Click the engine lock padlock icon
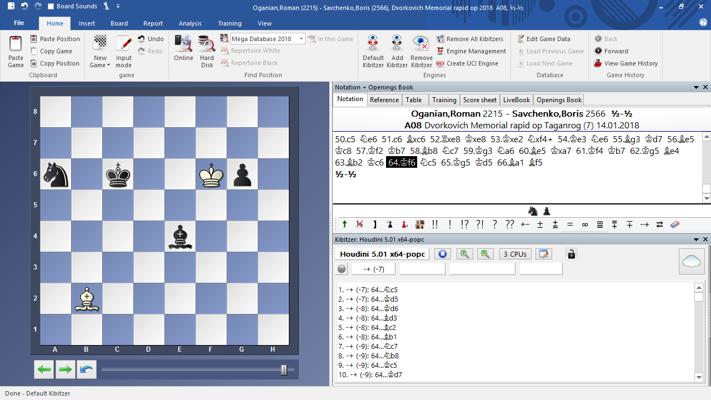This screenshot has height=400, width=711. click(x=571, y=254)
